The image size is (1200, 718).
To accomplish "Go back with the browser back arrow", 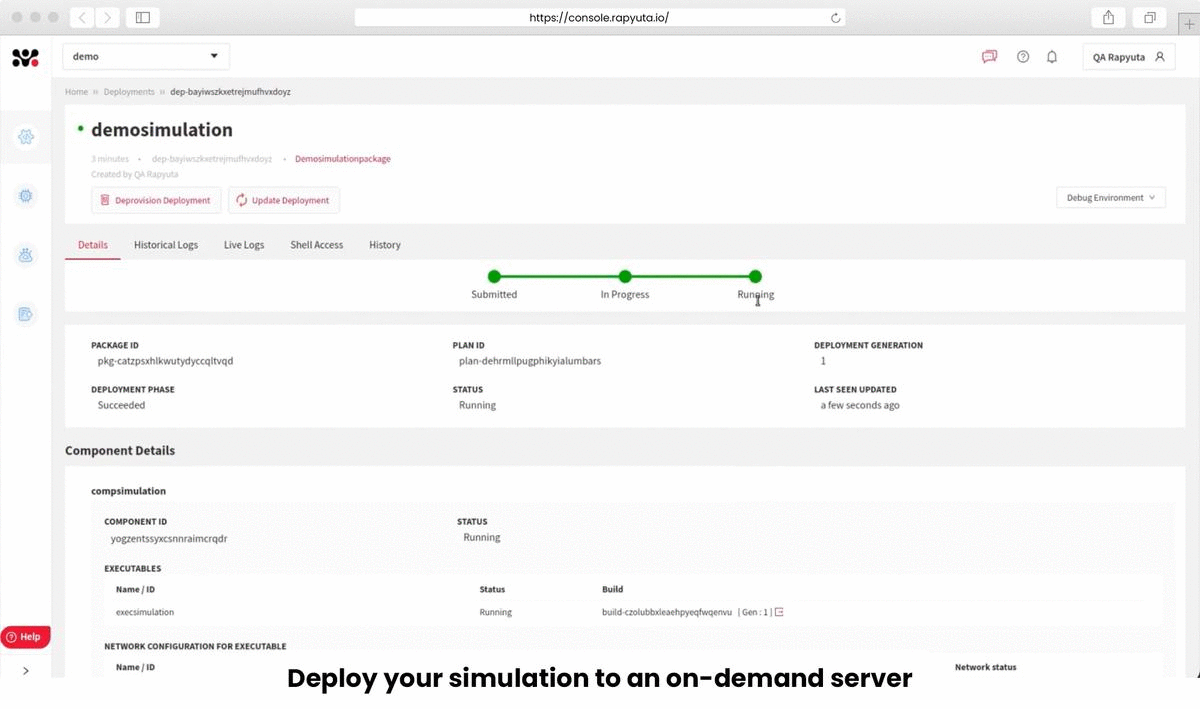I will pyautogui.click(x=82, y=17).
